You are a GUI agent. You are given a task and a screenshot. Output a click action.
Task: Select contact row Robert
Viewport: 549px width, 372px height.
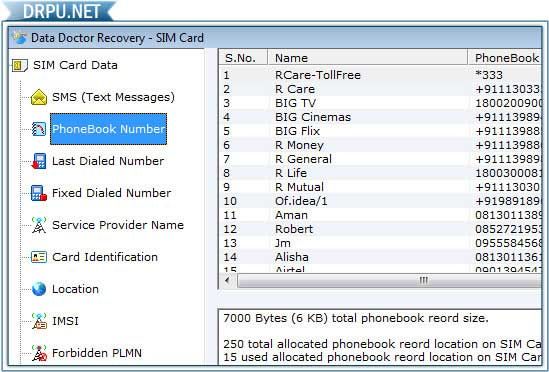(380, 229)
